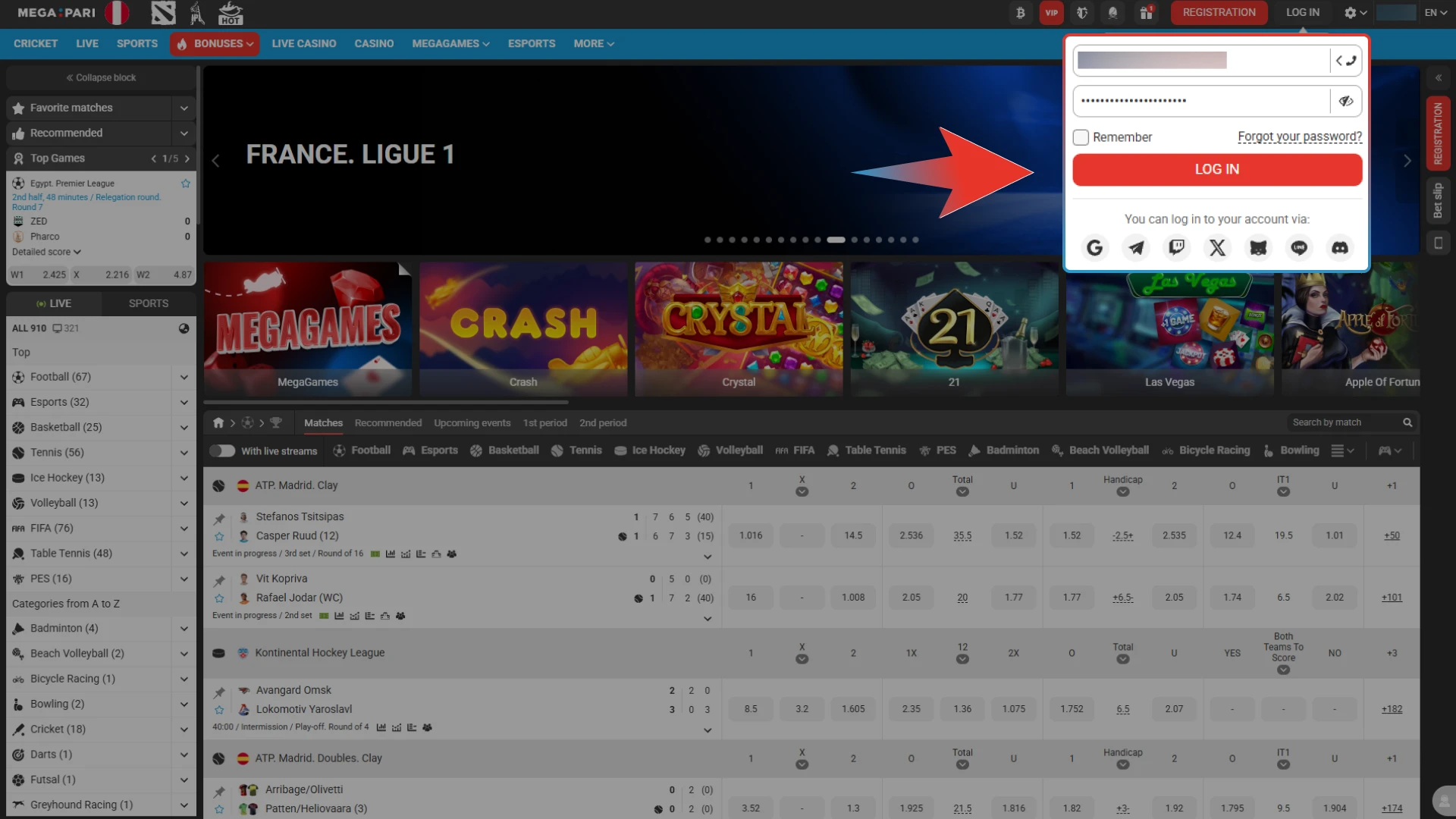1456x819 pixels.
Task: Pin the Avangard Omsk match
Action: coord(219,692)
